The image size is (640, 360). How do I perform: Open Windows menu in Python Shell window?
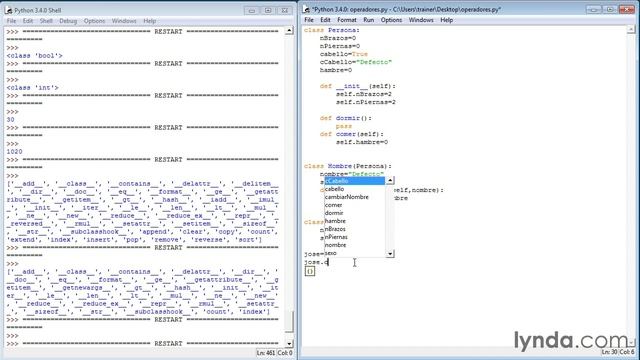click(x=124, y=21)
